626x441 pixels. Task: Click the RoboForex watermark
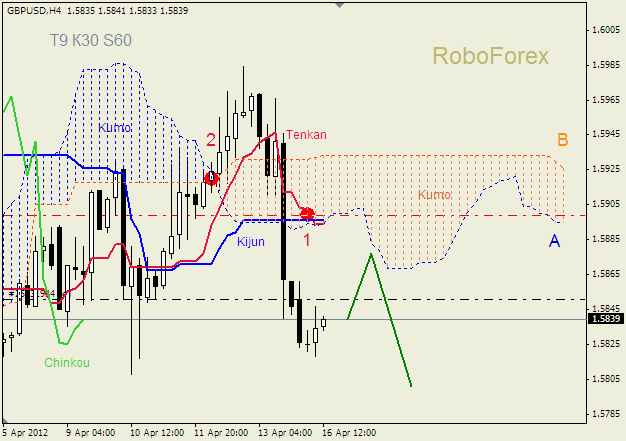tap(490, 56)
